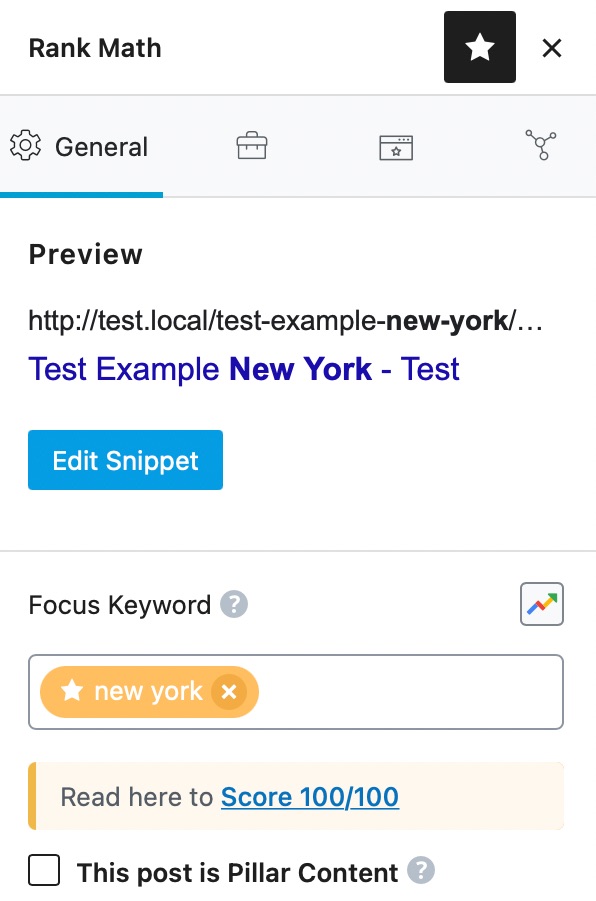The width and height of the screenshot is (596, 901).
Task: Enable 'This post is Pillar Content' checkbox
Action: coord(44,870)
